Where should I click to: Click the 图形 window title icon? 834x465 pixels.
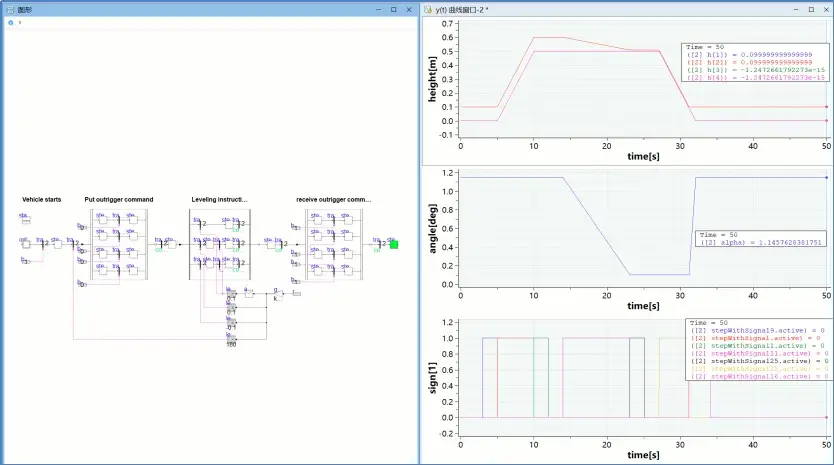pos(10,10)
